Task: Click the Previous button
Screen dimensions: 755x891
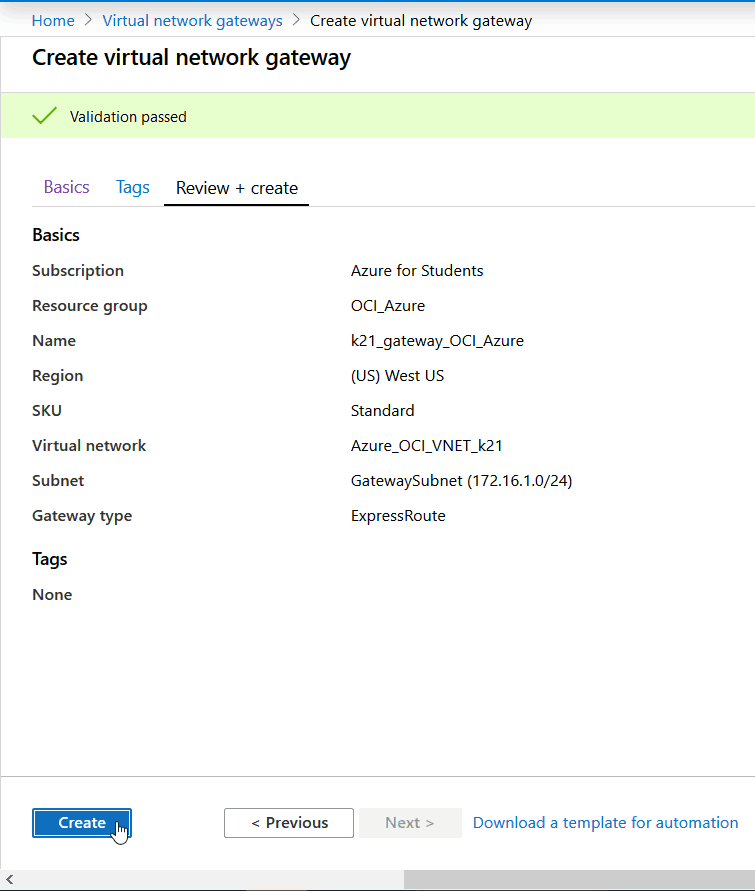Action: pyautogui.click(x=288, y=822)
